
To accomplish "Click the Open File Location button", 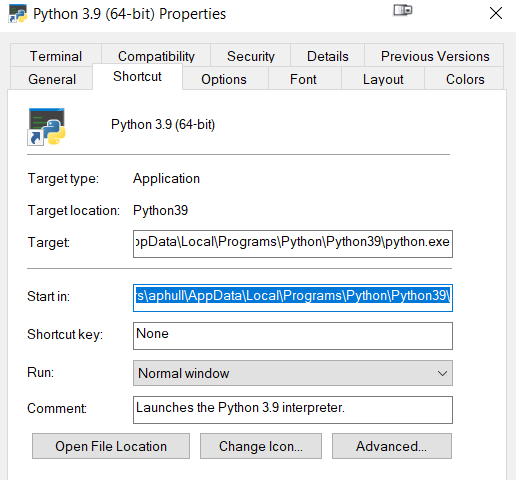I will pos(111,446).
